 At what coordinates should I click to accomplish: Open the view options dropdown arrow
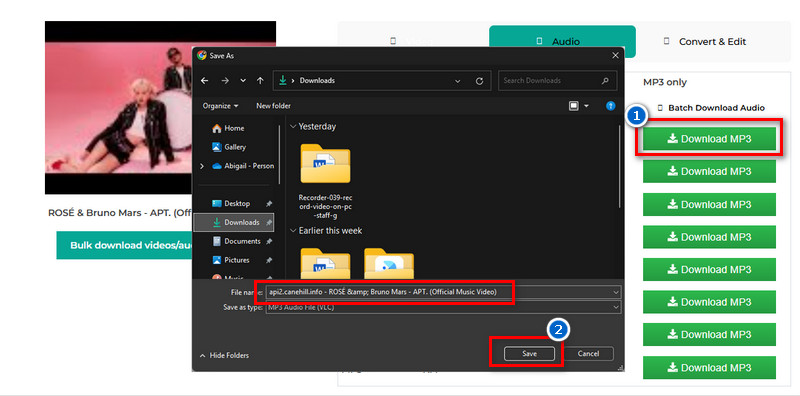tap(586, 106)
